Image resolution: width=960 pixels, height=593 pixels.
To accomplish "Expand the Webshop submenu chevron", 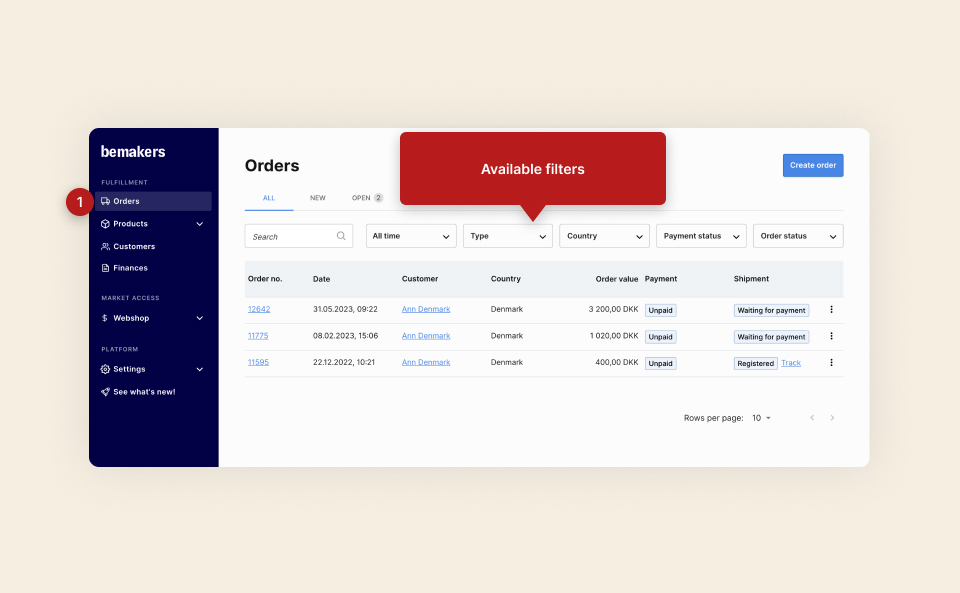I will point(200,318).
